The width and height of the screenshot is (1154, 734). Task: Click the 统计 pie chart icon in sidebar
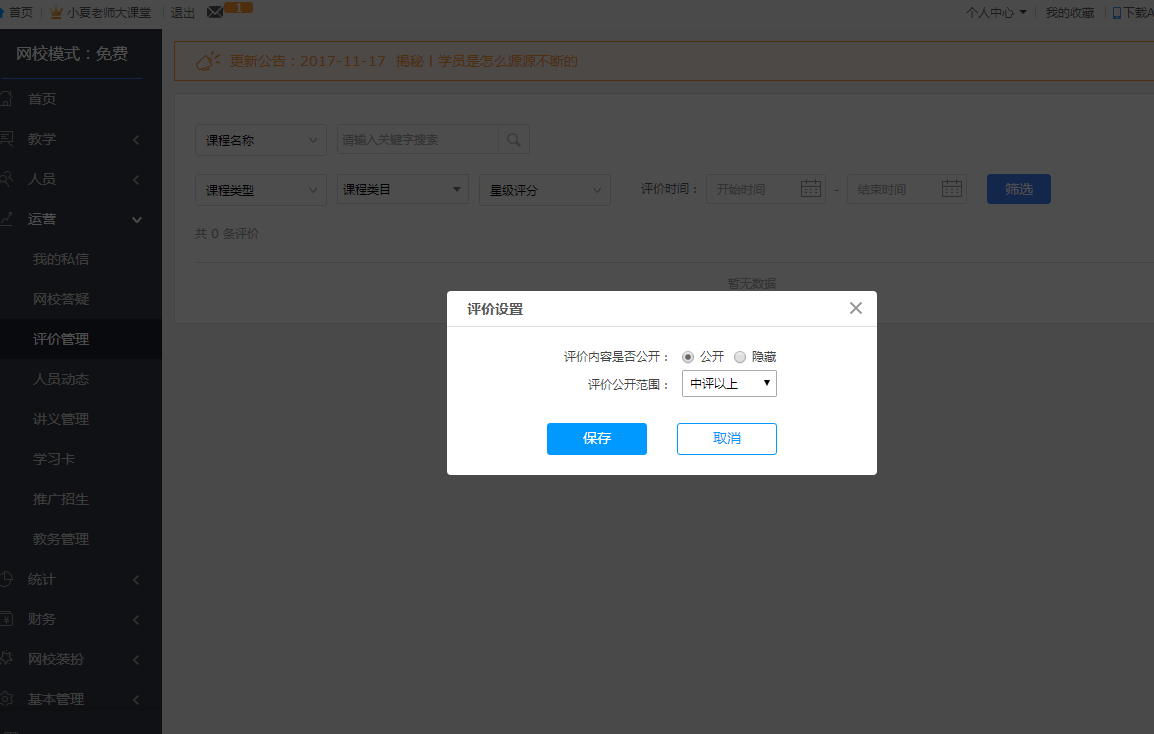pos(6,579)
